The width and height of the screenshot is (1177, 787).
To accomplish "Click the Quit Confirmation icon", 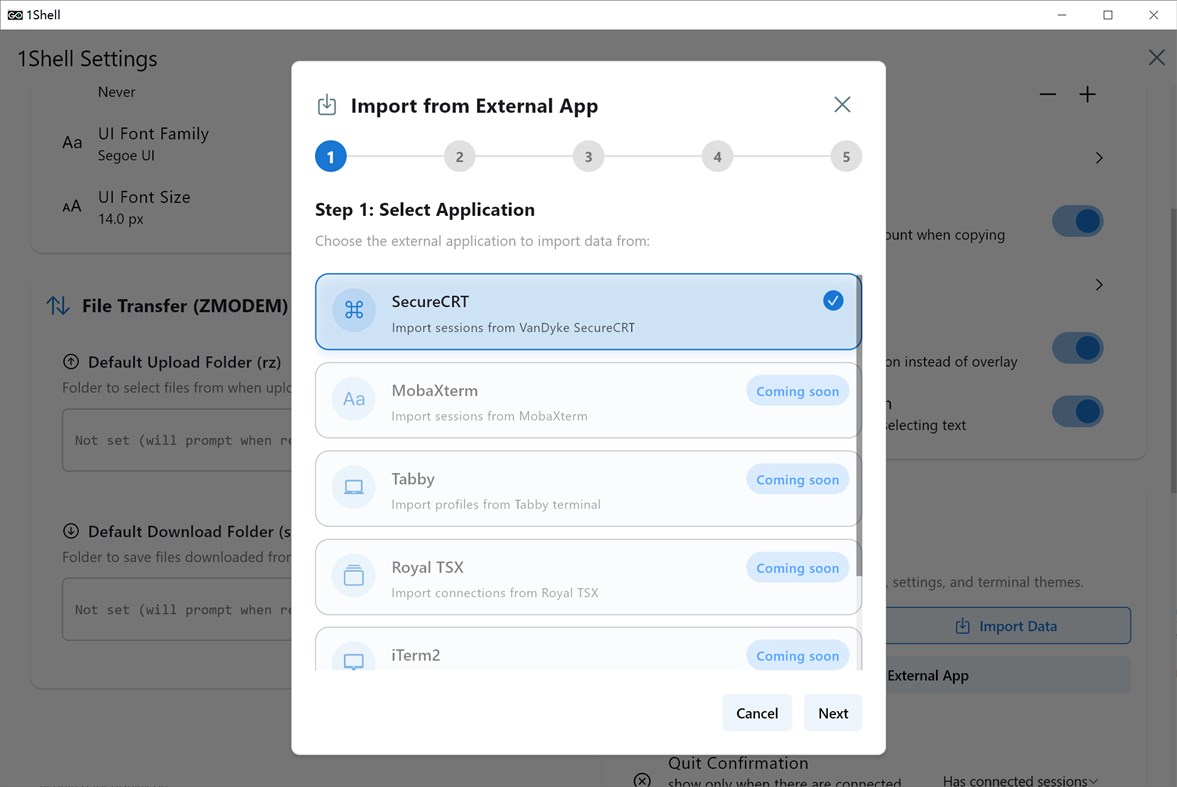I will coord(642,779).
